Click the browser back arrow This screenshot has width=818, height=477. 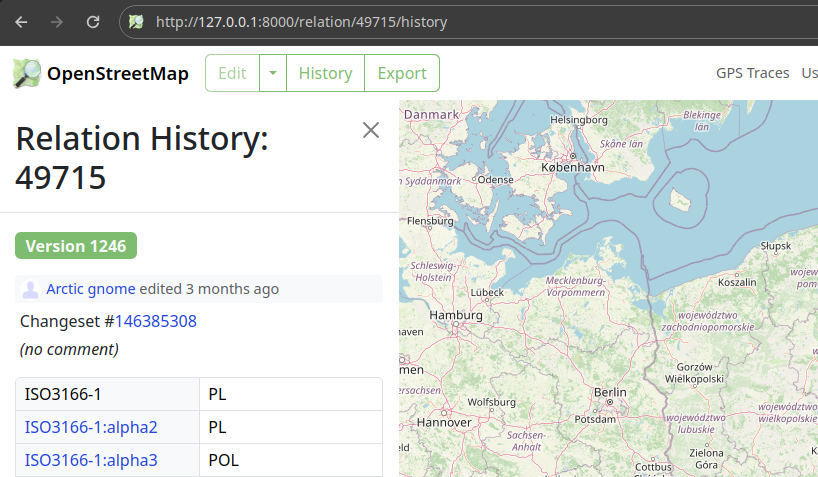tap(21, 21)
